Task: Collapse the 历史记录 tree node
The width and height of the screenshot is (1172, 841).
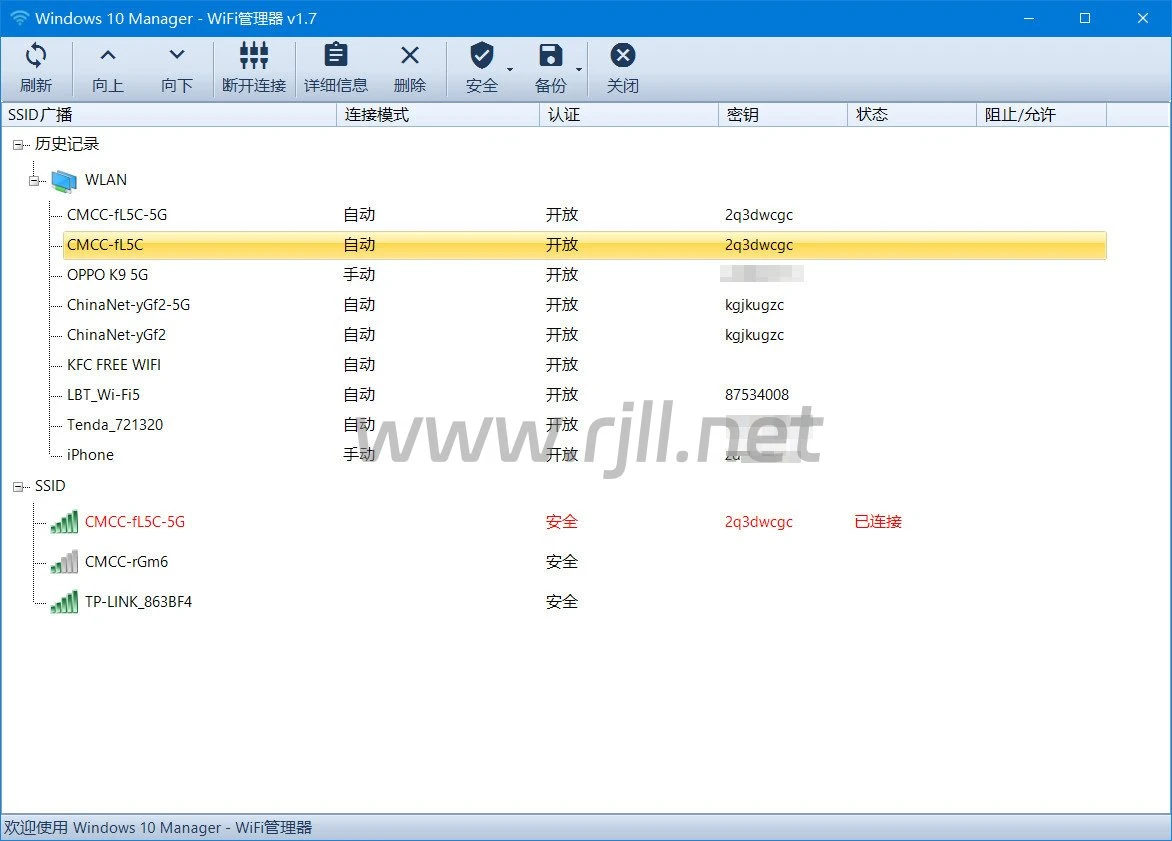Action: point(18,145)
